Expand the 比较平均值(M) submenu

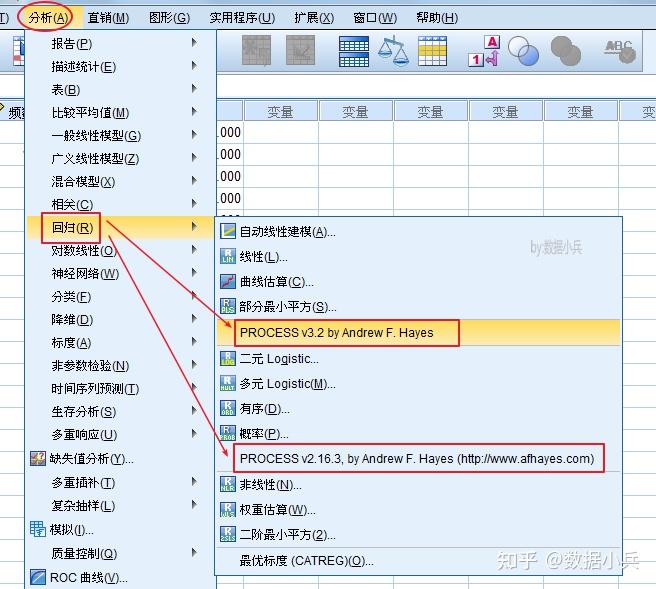[120, 113]
